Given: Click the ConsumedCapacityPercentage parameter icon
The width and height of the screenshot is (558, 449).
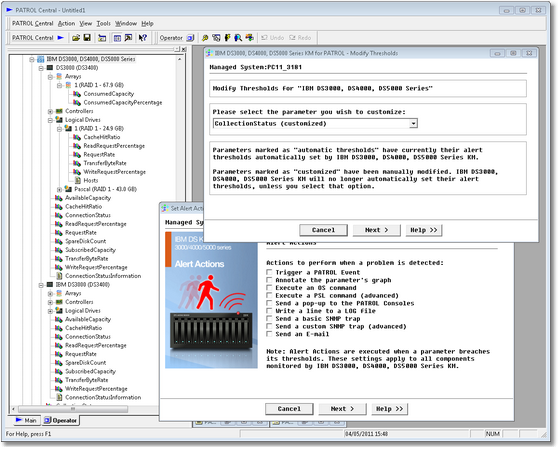Looking at the screenshot, I should (77, 102).
